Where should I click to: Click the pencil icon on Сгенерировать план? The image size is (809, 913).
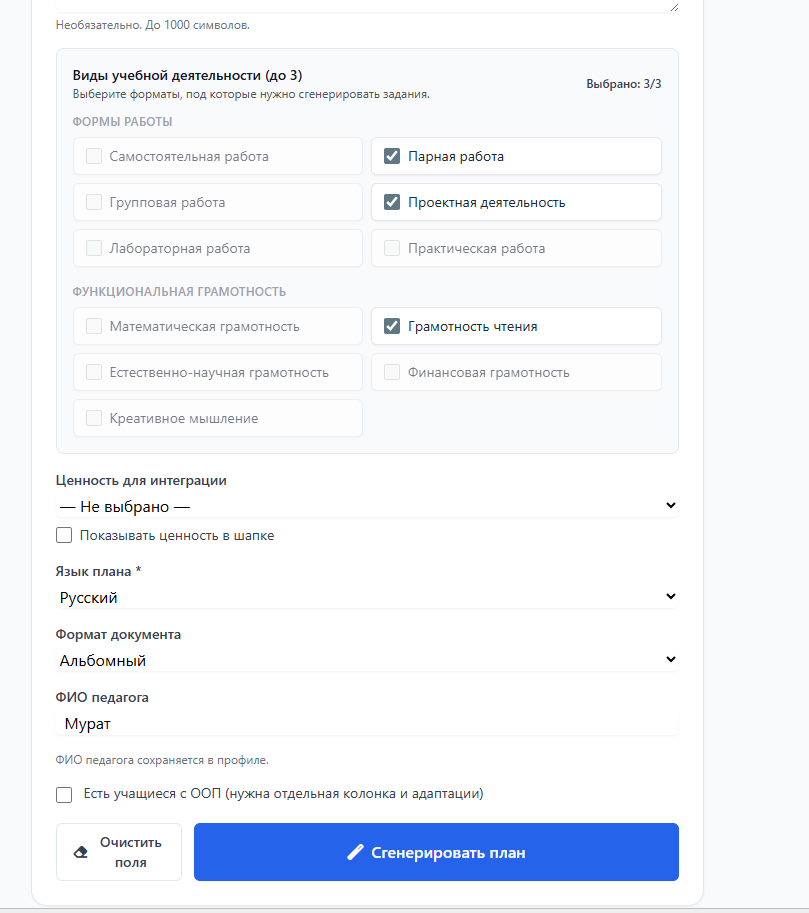[354, 853]
